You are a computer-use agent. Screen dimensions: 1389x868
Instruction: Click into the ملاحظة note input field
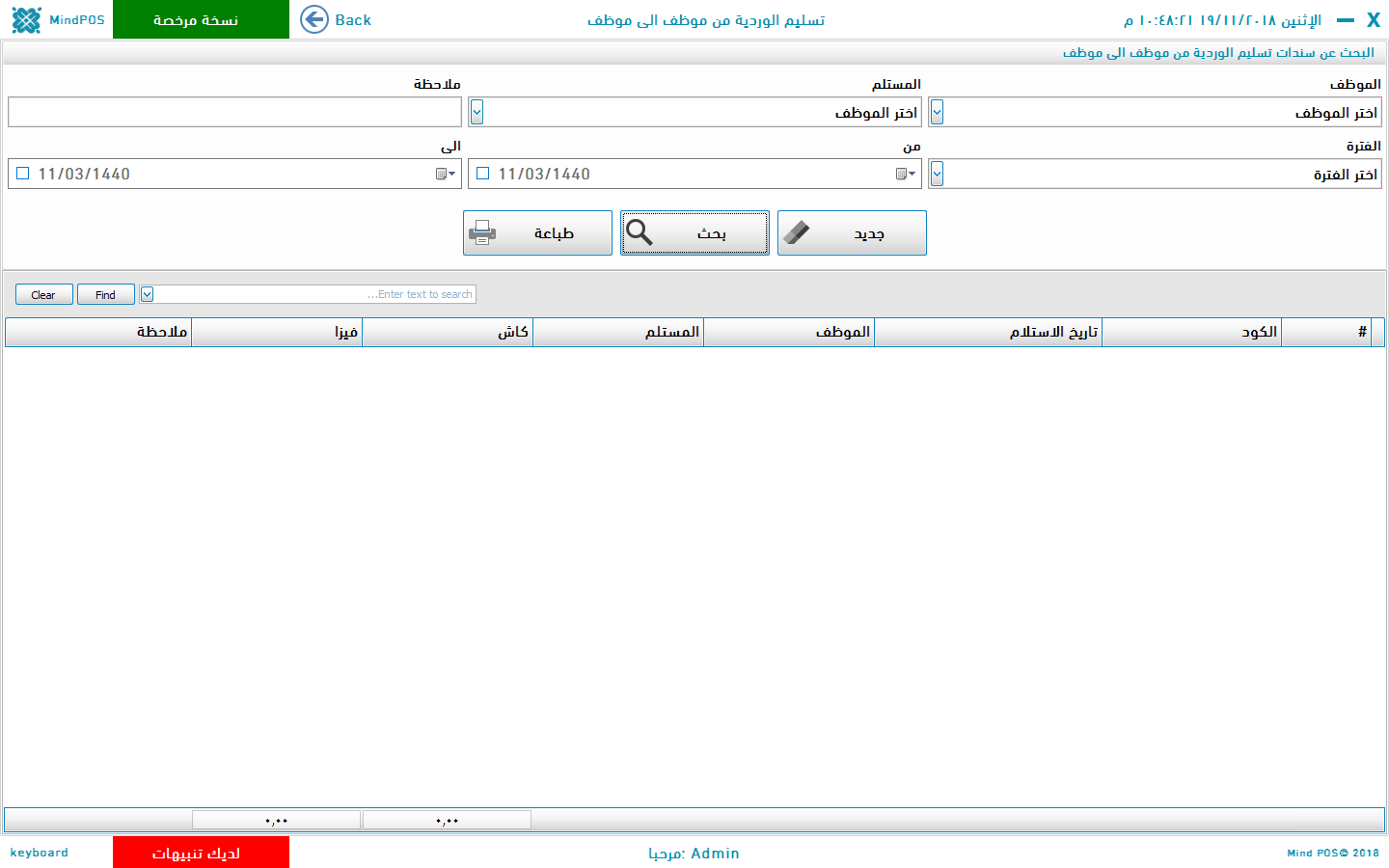(x=234, y=112)
